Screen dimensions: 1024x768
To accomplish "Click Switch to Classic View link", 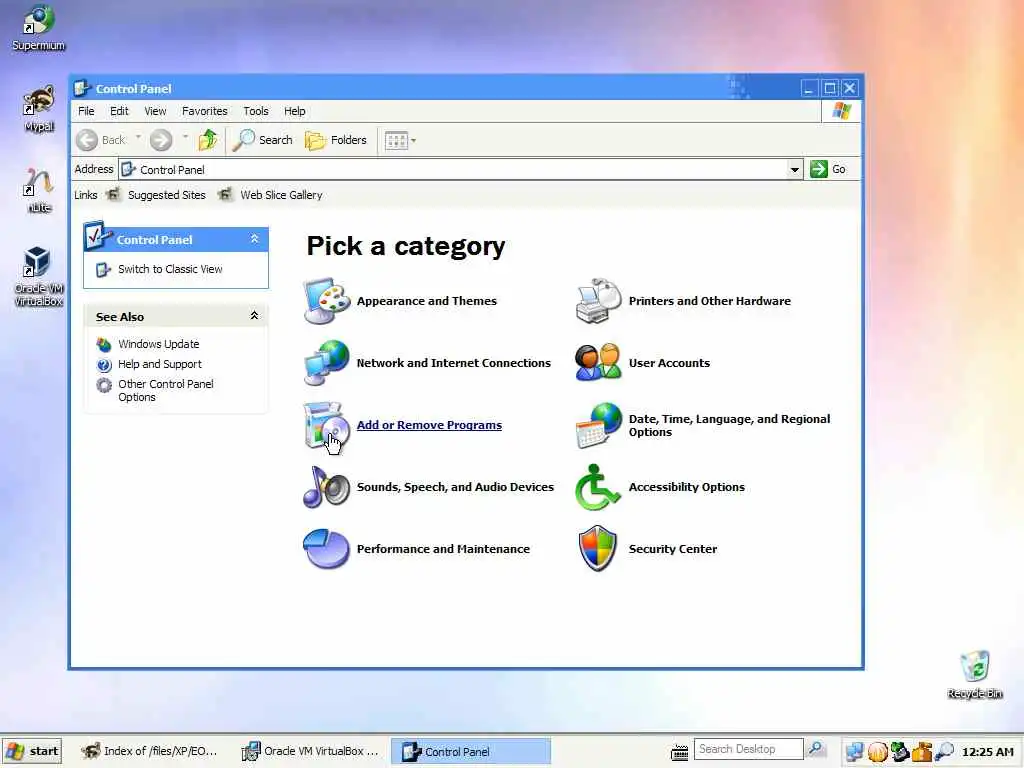I will tap(170, 269).
